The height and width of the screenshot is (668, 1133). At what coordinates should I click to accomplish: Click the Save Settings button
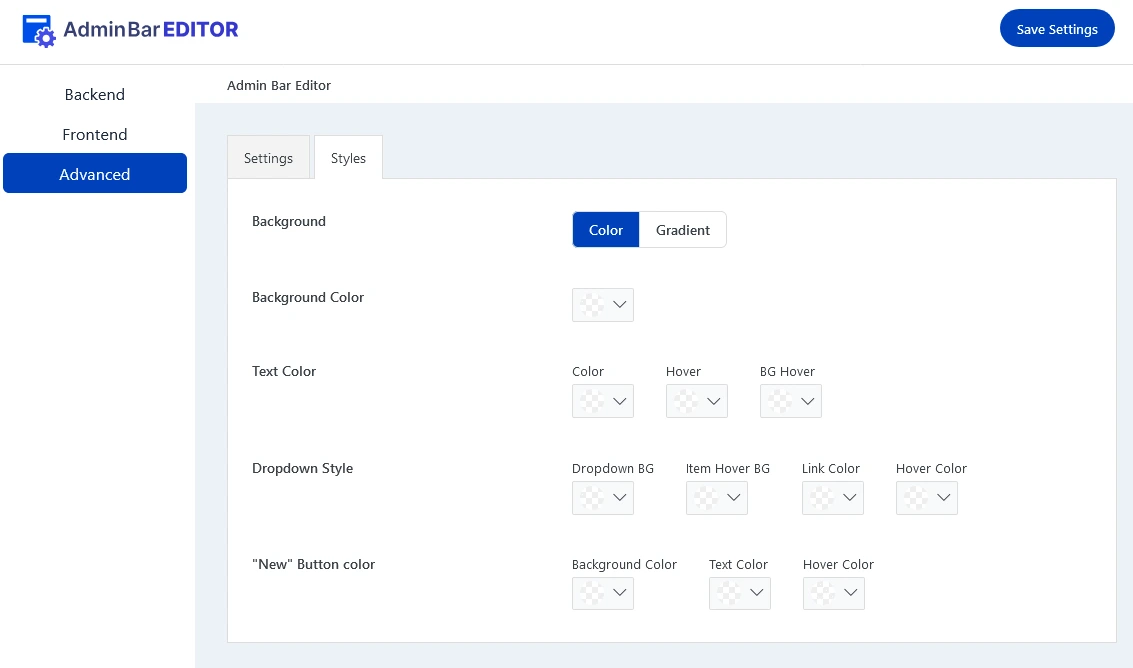click(1056, 29)
